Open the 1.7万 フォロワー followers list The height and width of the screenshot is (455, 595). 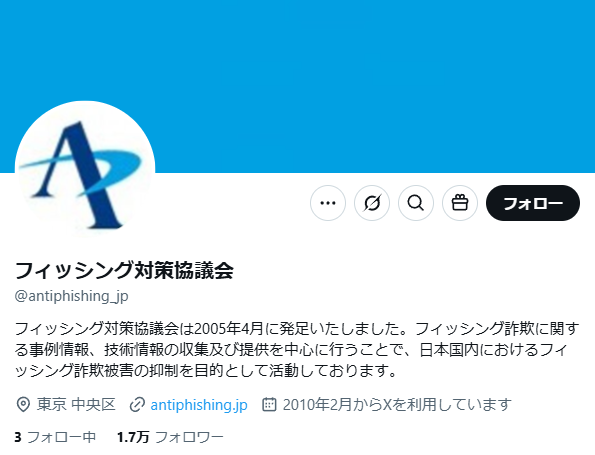click(x=170, y=437)
